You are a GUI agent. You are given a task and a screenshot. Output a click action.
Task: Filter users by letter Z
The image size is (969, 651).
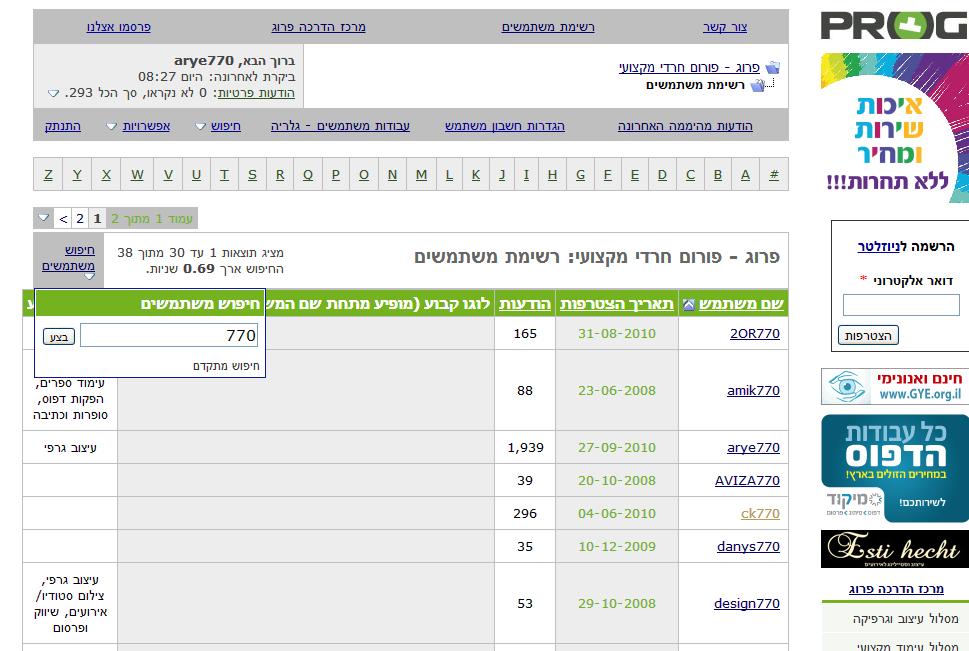(x=48, y=175)
